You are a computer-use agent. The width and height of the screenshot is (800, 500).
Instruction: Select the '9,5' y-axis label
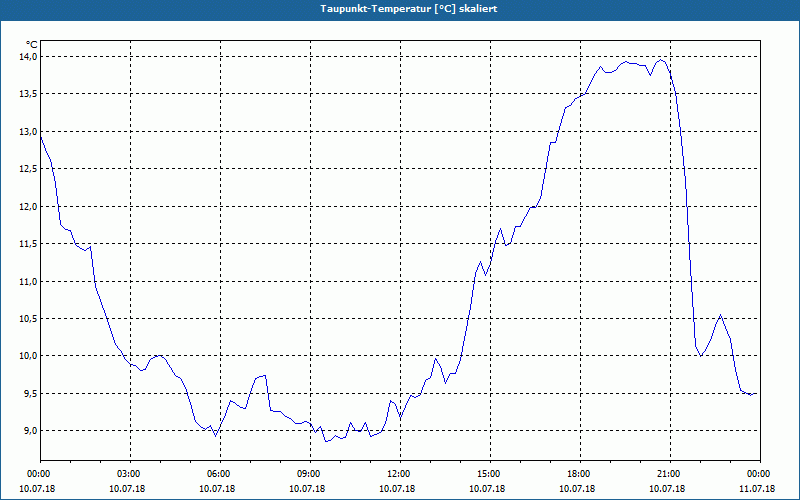(x=31, y=394)
